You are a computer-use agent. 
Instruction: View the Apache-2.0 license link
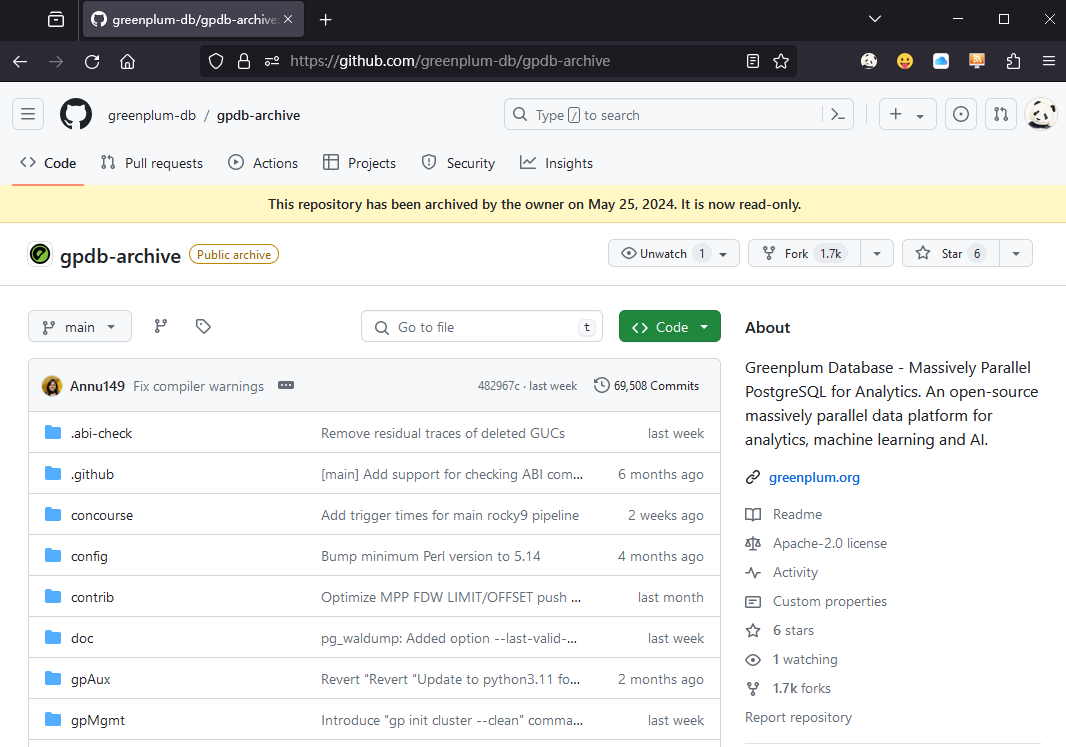point(829,543)
